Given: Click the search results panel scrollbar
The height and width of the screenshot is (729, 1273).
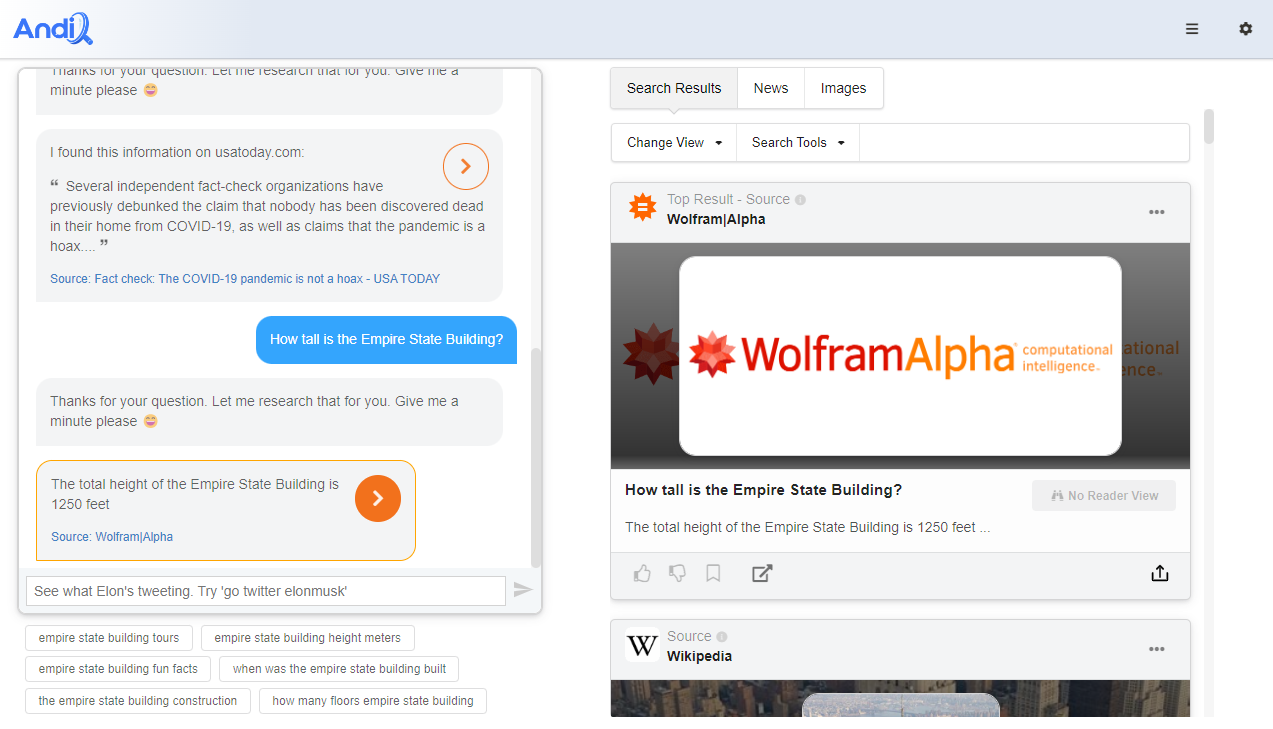Looking at the screenshot, I should 1209,127.
